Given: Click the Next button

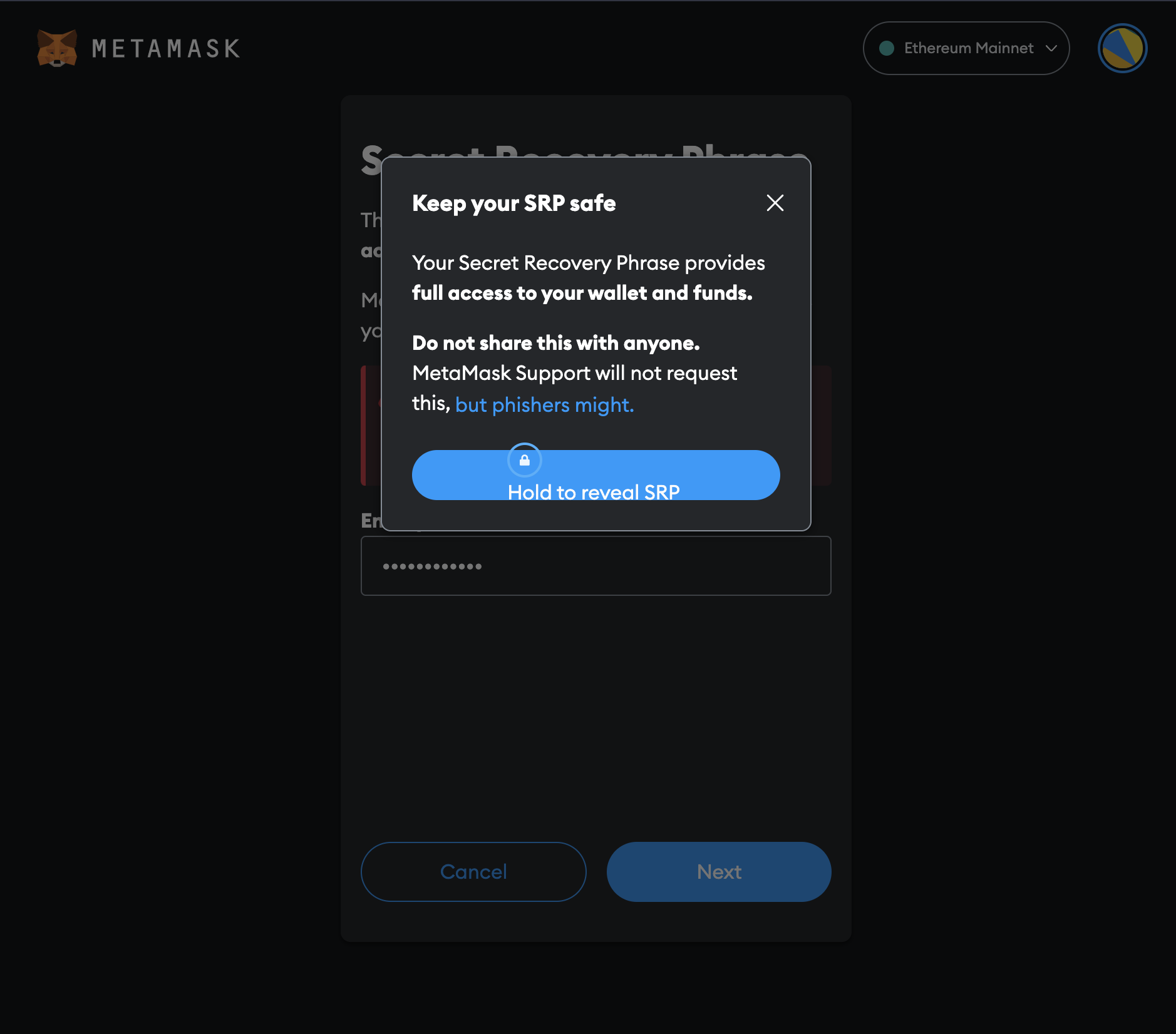Looking at the screenshot, I should [x=718, y=871].
